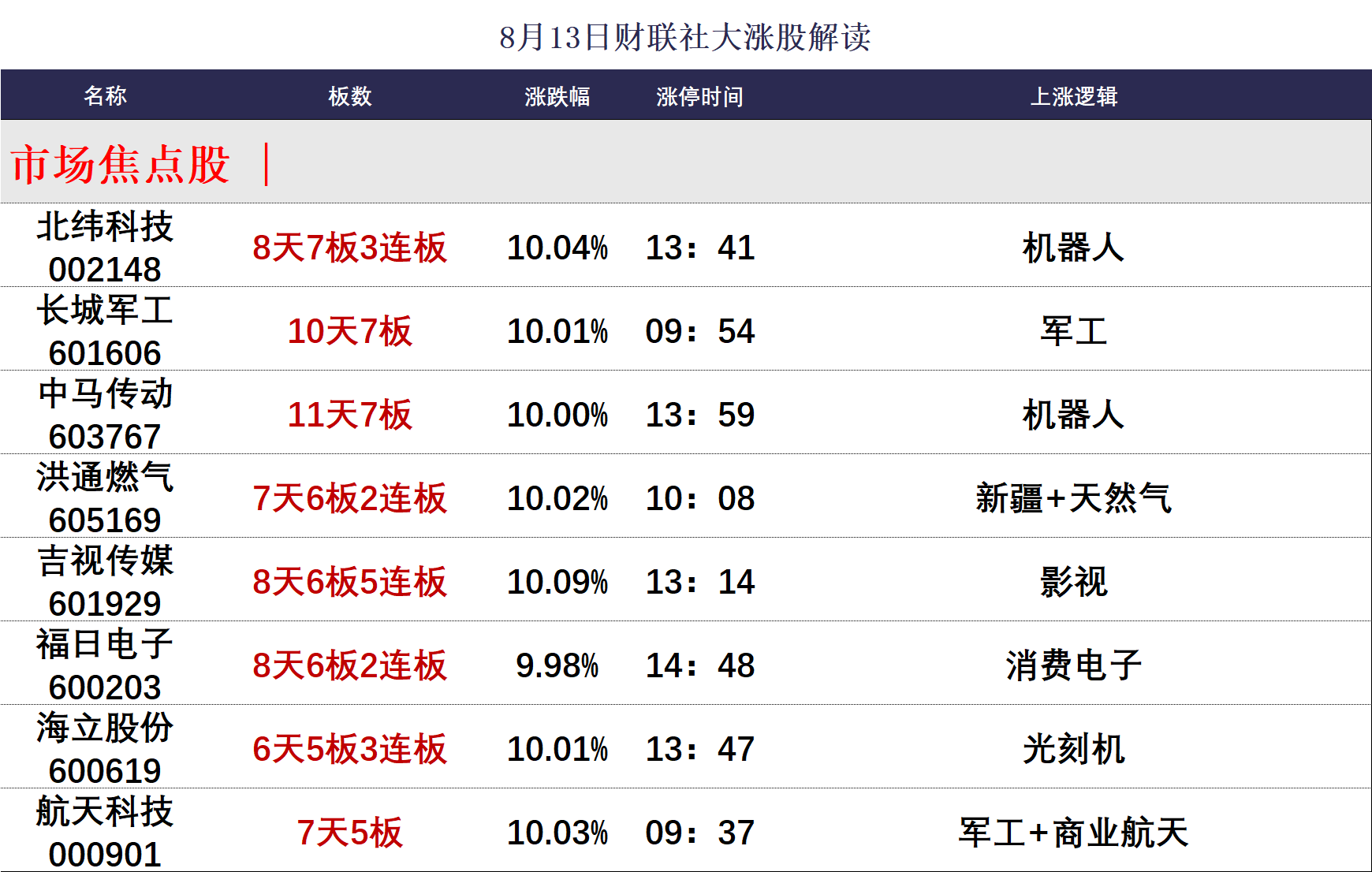
Task: Click the 涨跌幅 column header
Action: tap(557, 96)
